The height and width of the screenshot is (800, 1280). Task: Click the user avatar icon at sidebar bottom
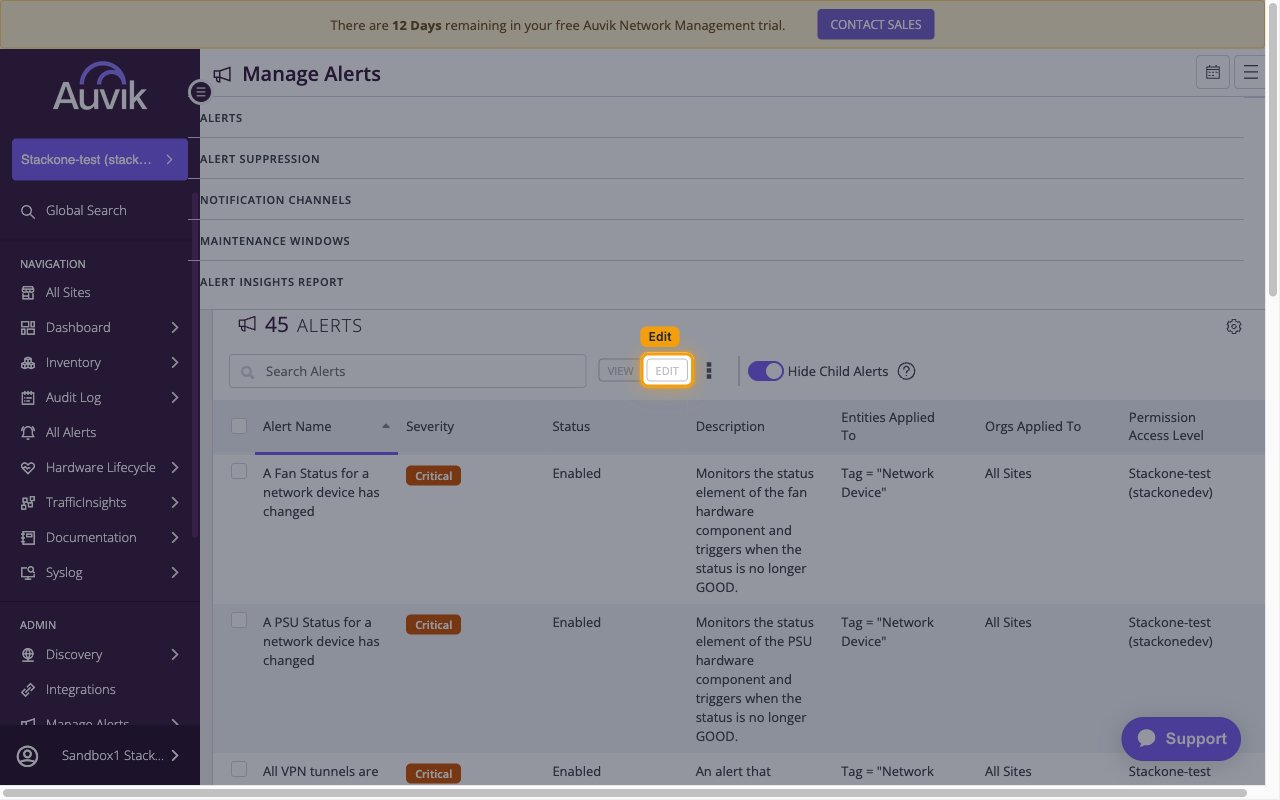28,756
